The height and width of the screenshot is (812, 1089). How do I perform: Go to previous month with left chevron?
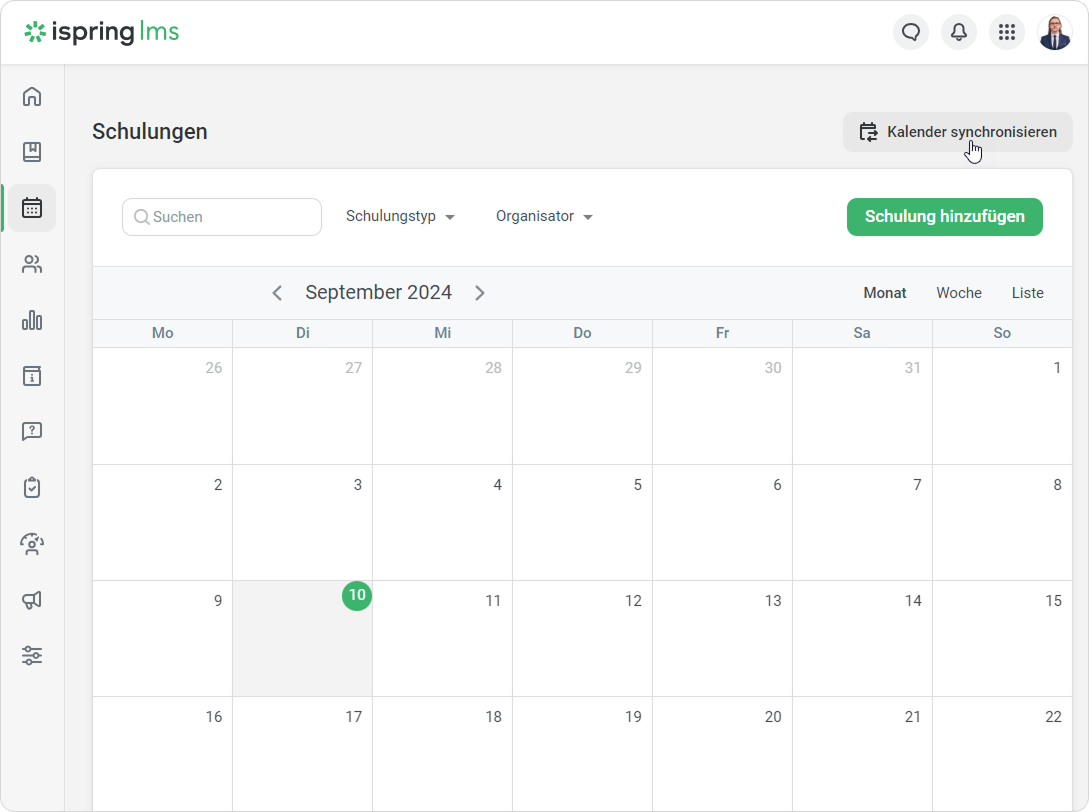277,293
